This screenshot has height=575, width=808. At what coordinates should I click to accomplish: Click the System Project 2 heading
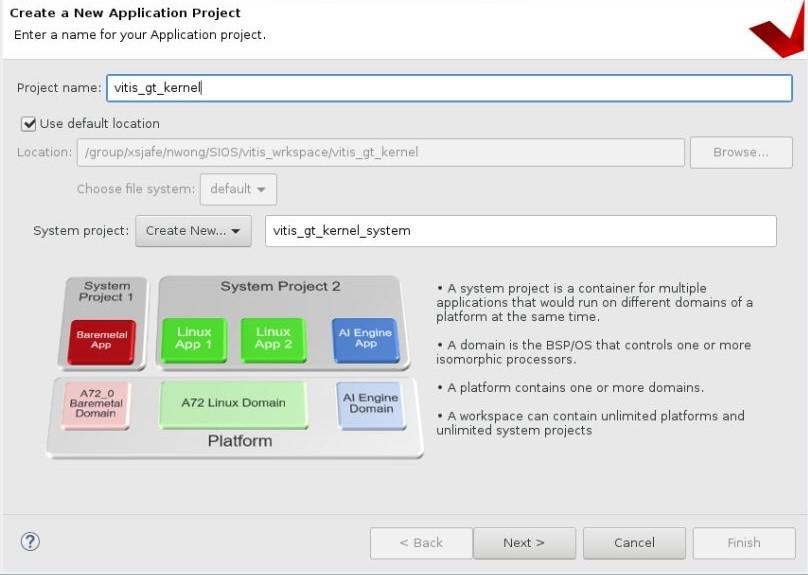tap(280, 286)
